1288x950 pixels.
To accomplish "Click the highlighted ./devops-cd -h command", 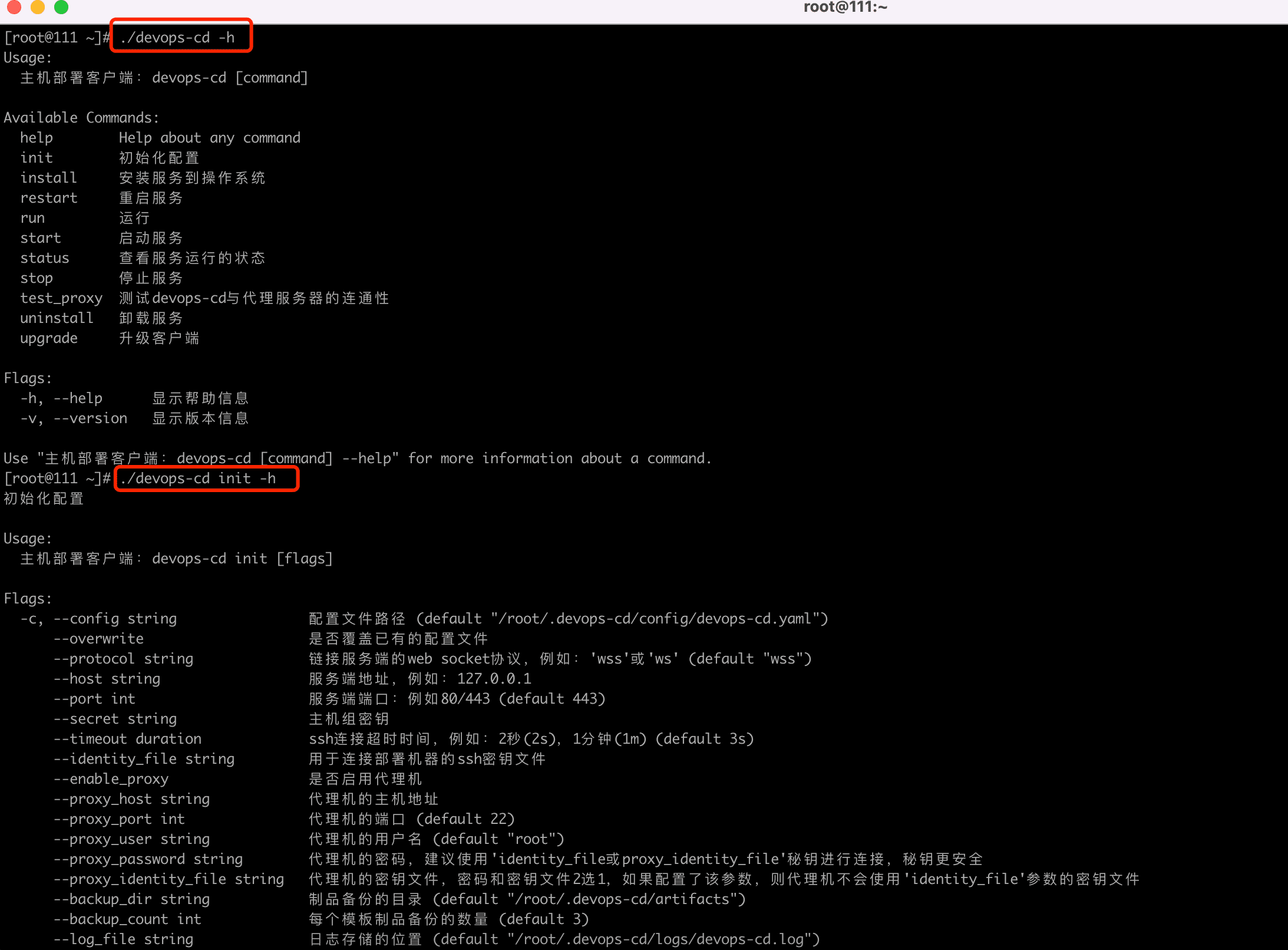I will pyautogui.click(x=177, y=38).
